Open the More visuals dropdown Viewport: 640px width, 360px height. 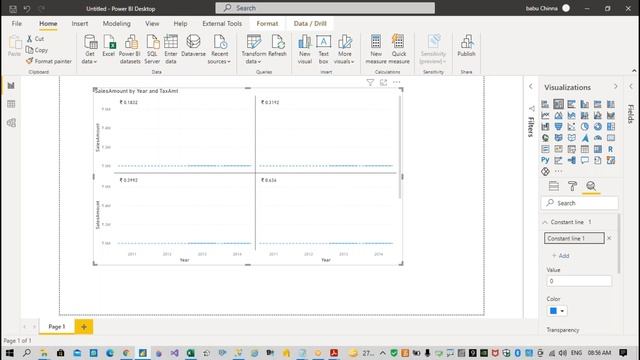pos(344,49)
